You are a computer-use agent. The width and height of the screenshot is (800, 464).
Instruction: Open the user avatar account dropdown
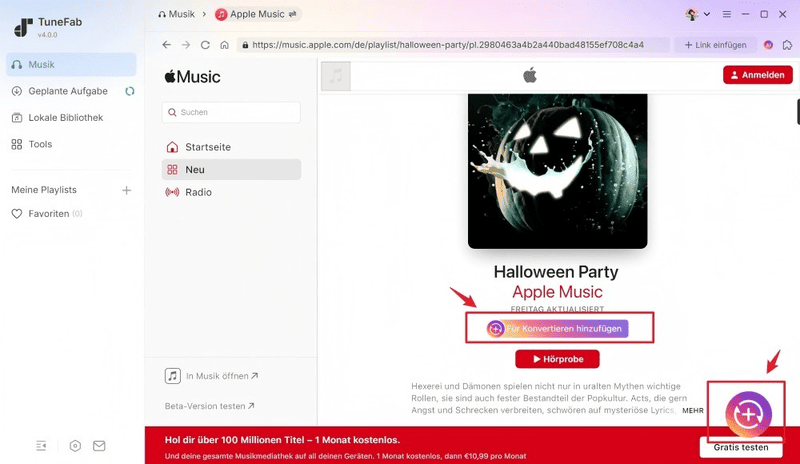point(697,14)
